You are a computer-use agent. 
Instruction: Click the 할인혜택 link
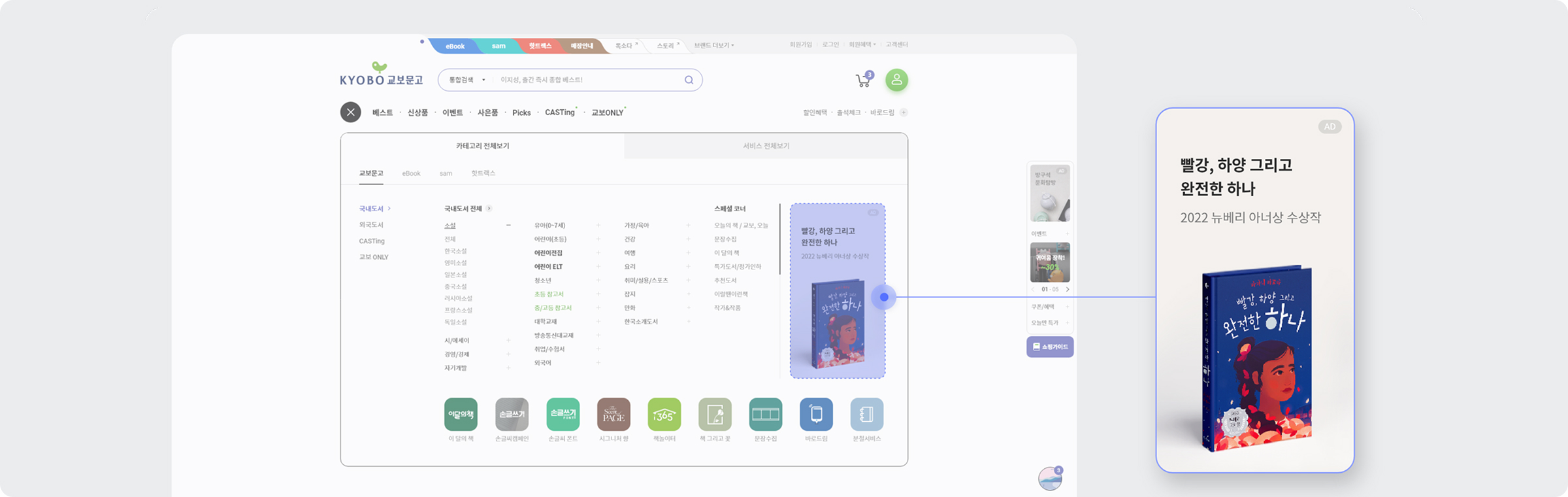point(815,112)
